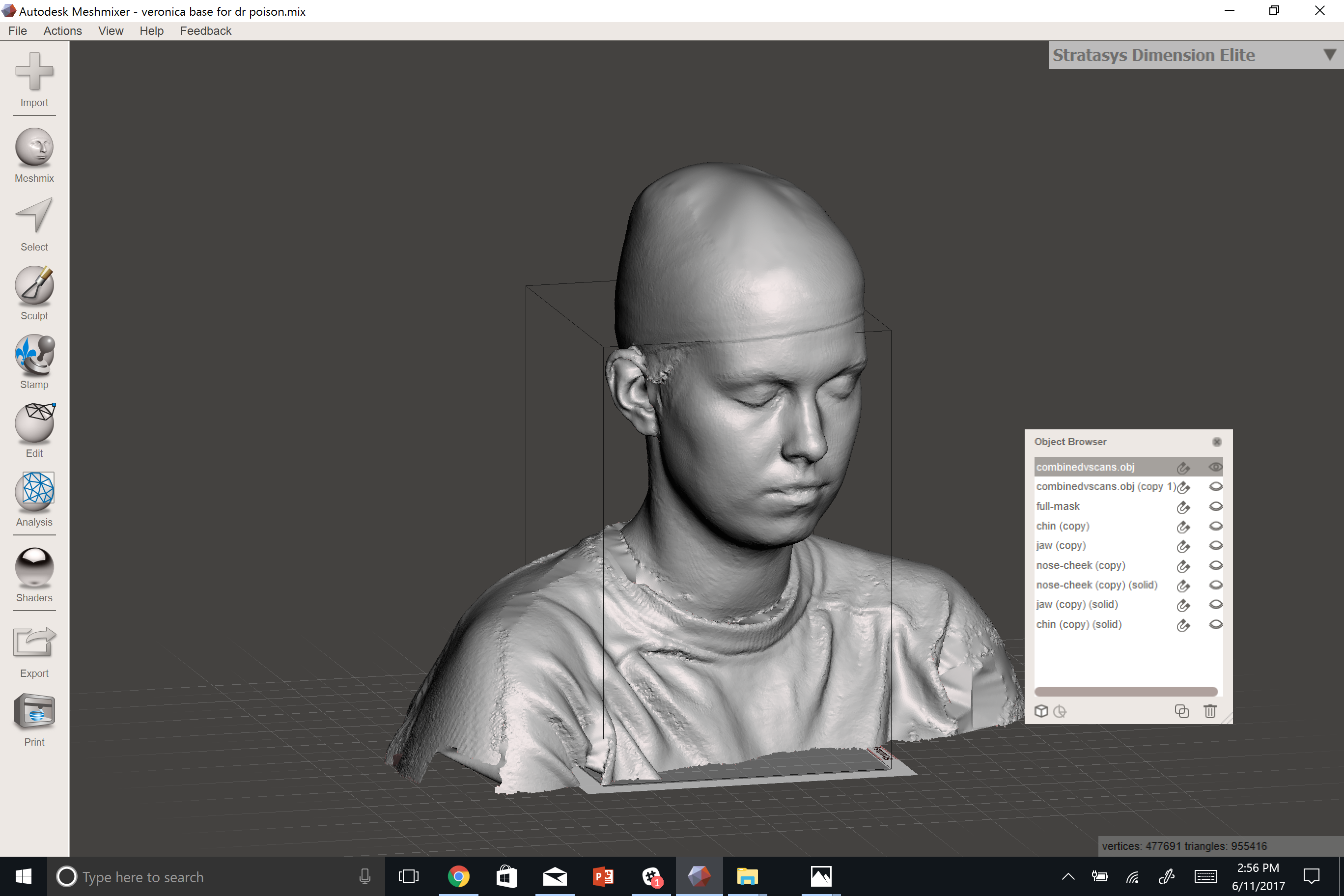Close the Object Browser panel
This screenshot has height=896, width=1344.
1217,442
